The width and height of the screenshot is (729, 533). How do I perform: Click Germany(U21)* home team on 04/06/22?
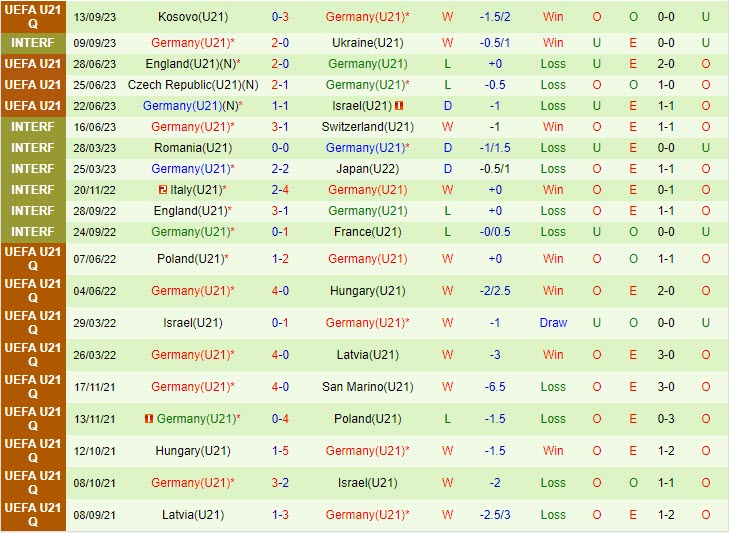point(193,291)
